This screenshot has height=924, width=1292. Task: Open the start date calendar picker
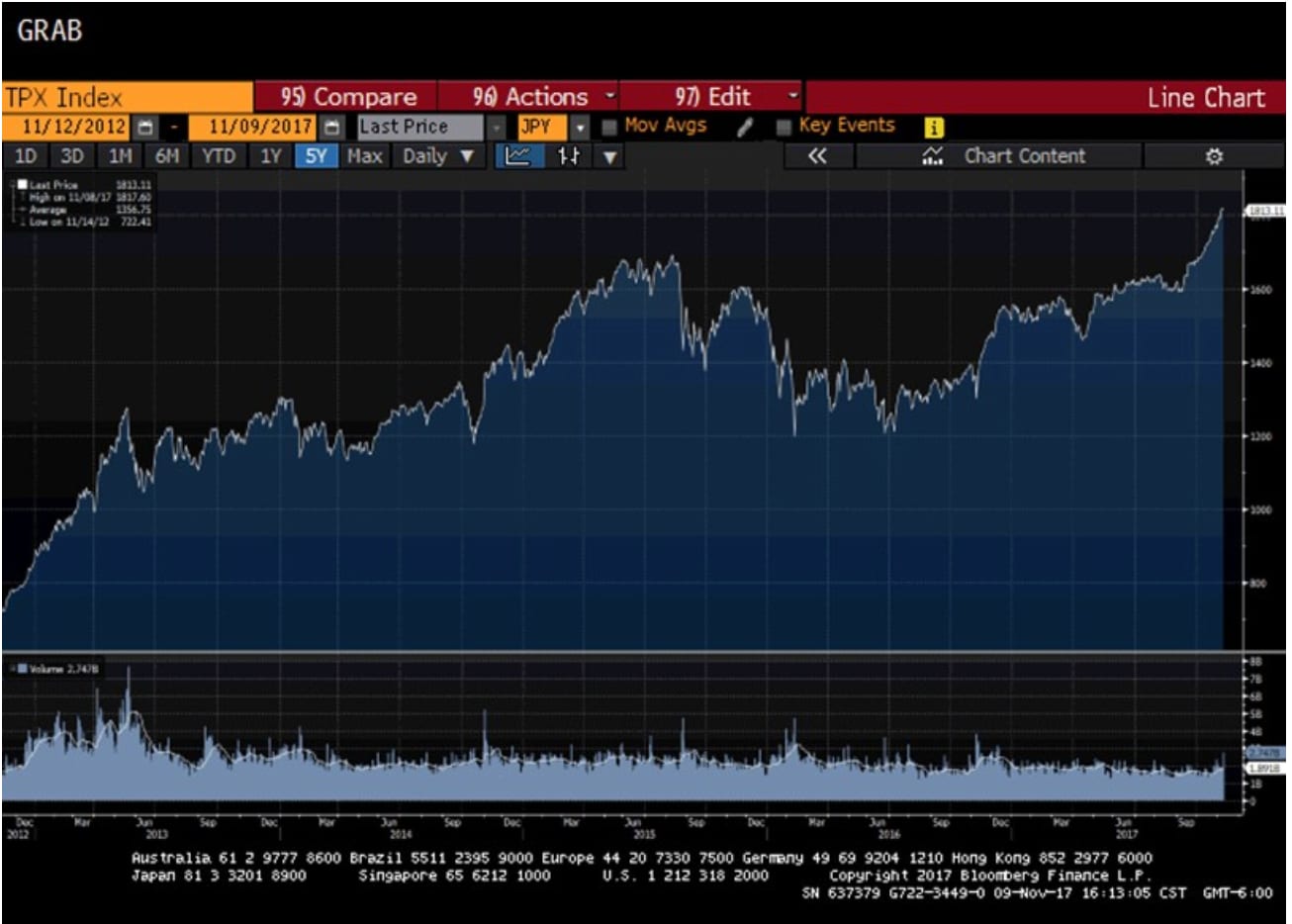(x=145, y=128)
